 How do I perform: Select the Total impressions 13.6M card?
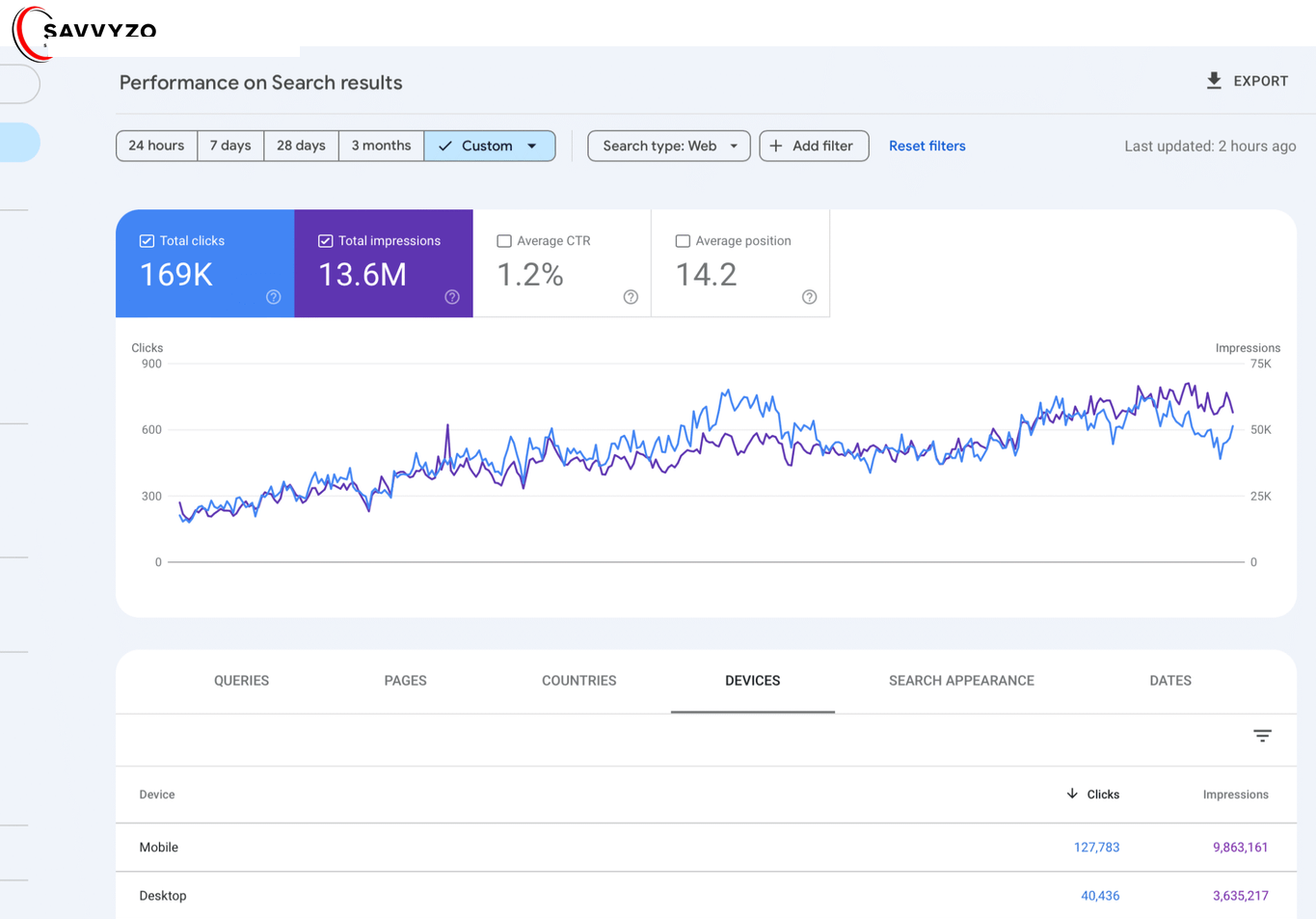click(x=384, y=263)
